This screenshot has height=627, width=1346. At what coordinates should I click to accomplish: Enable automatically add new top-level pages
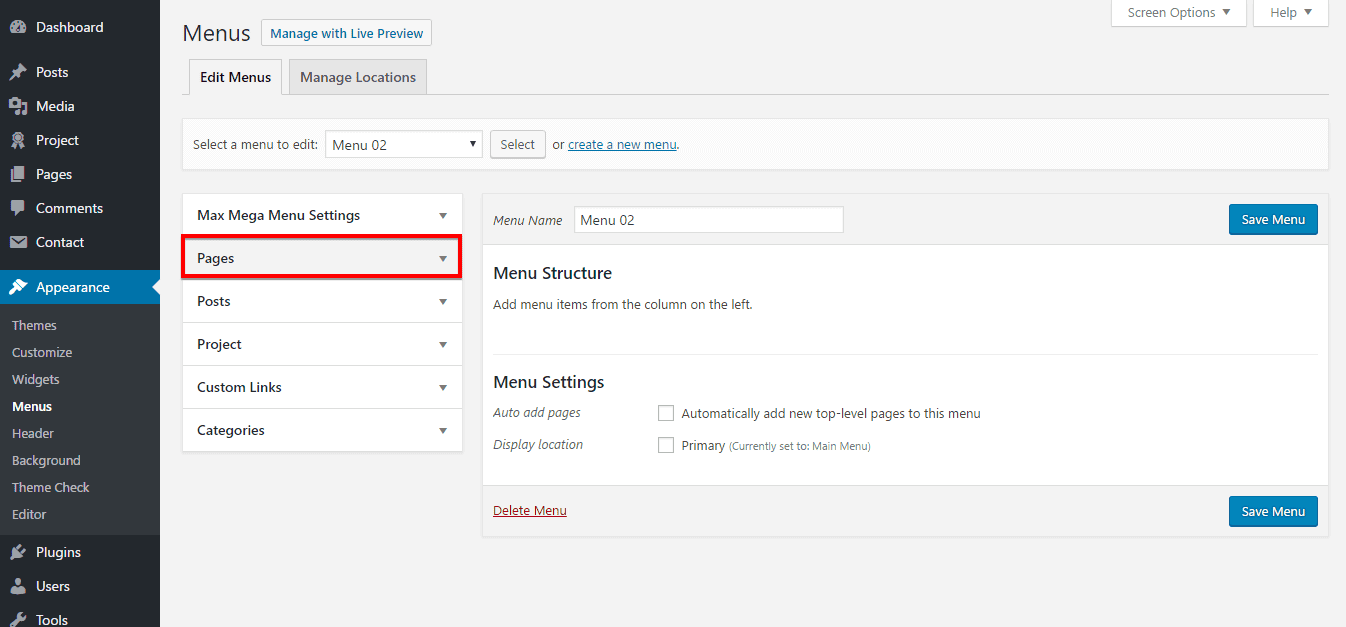[x=666, y=413]
